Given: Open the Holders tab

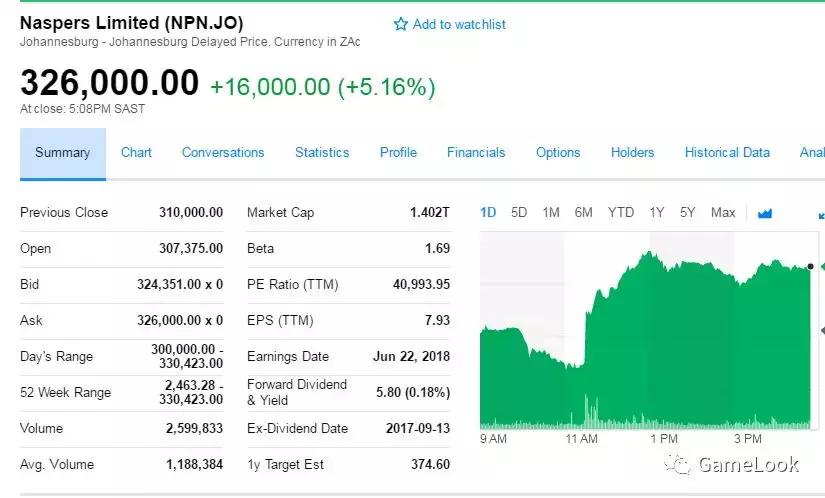Looking at the screenshot, I should click(632, 153).
